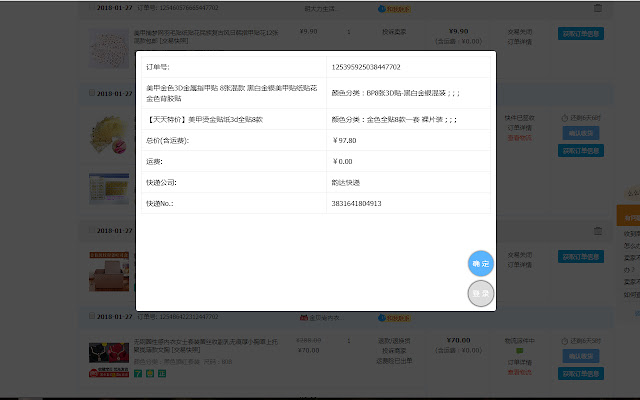
Task: Open shop 鹏大力生活 link
Action: click(x=321, y=9)
